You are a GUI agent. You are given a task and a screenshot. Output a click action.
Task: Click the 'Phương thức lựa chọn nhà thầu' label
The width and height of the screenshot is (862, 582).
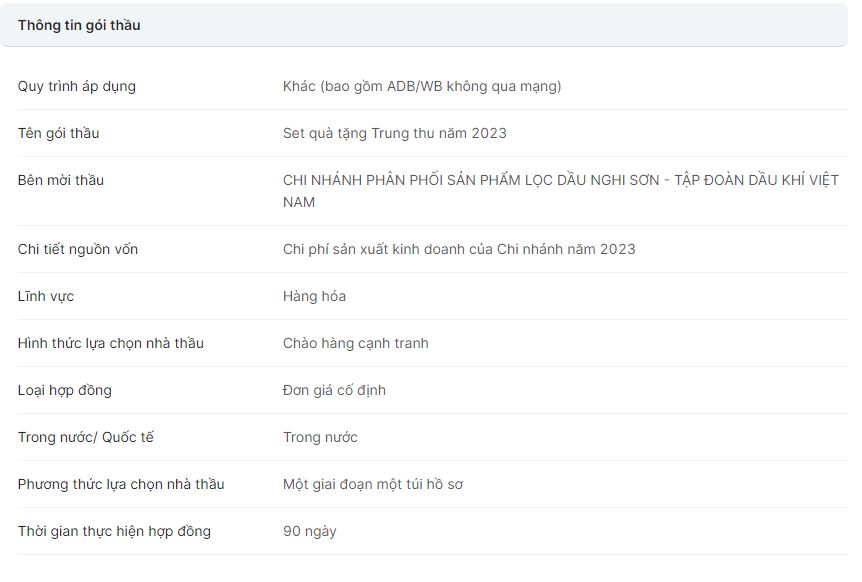pyautogui.click(x=121, y=484)
